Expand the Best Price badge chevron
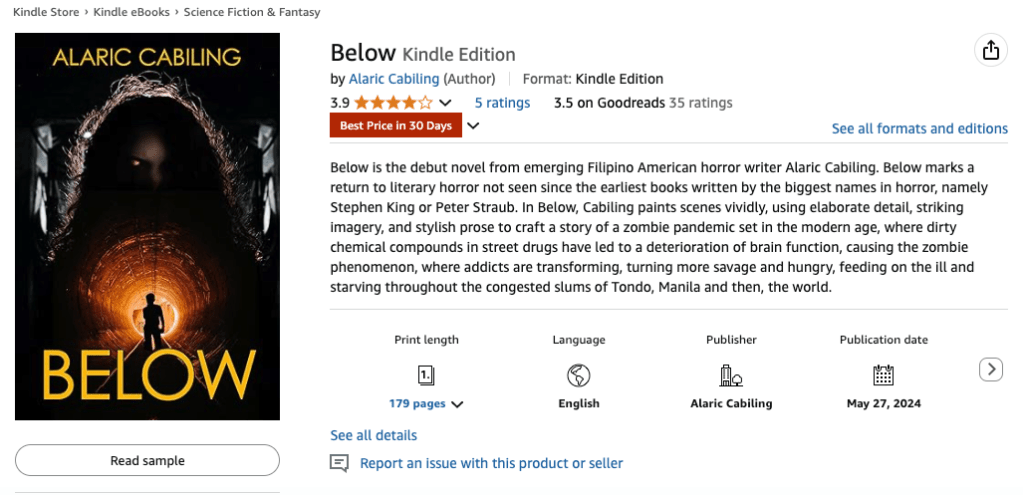The width and height of the screenshot is (1023, 495). 474,126
